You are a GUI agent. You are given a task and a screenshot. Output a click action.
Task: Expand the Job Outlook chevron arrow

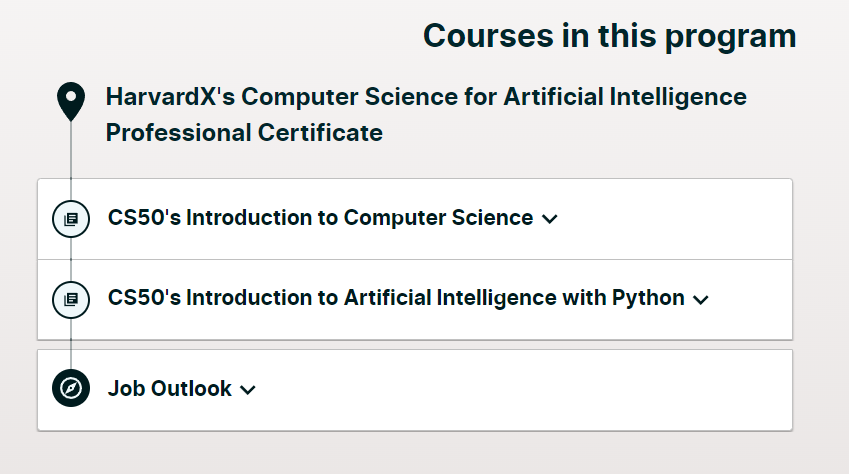[x=248, y=390]
